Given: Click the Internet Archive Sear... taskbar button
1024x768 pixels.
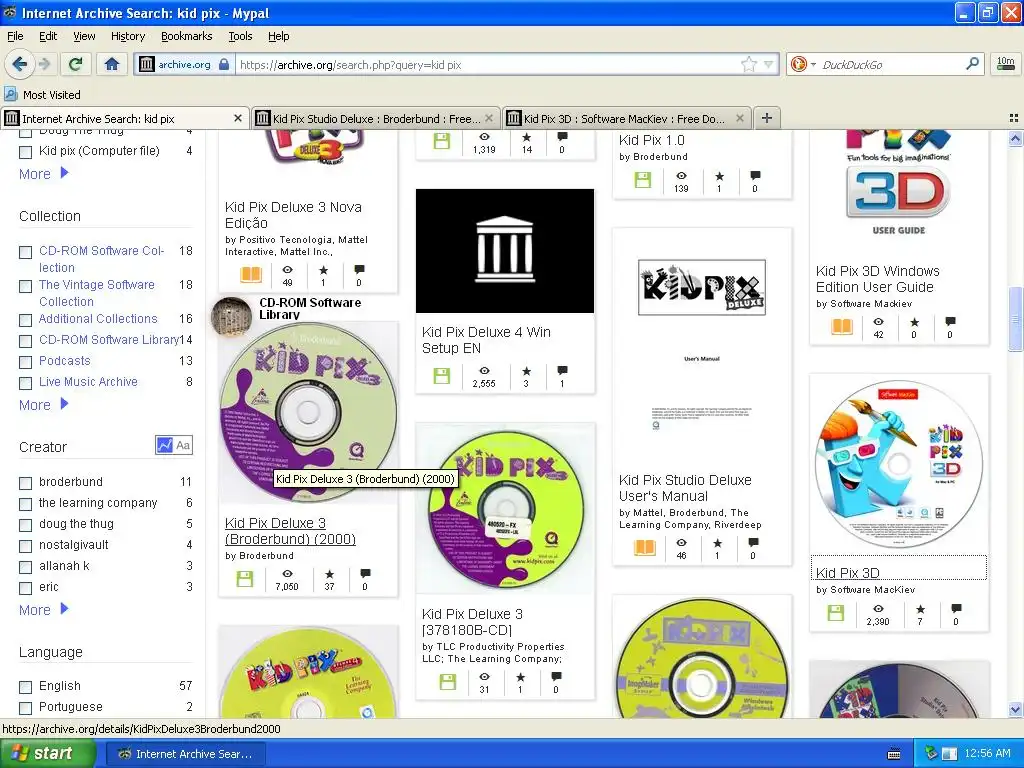Looking at the screenshot, I should 185,754.
